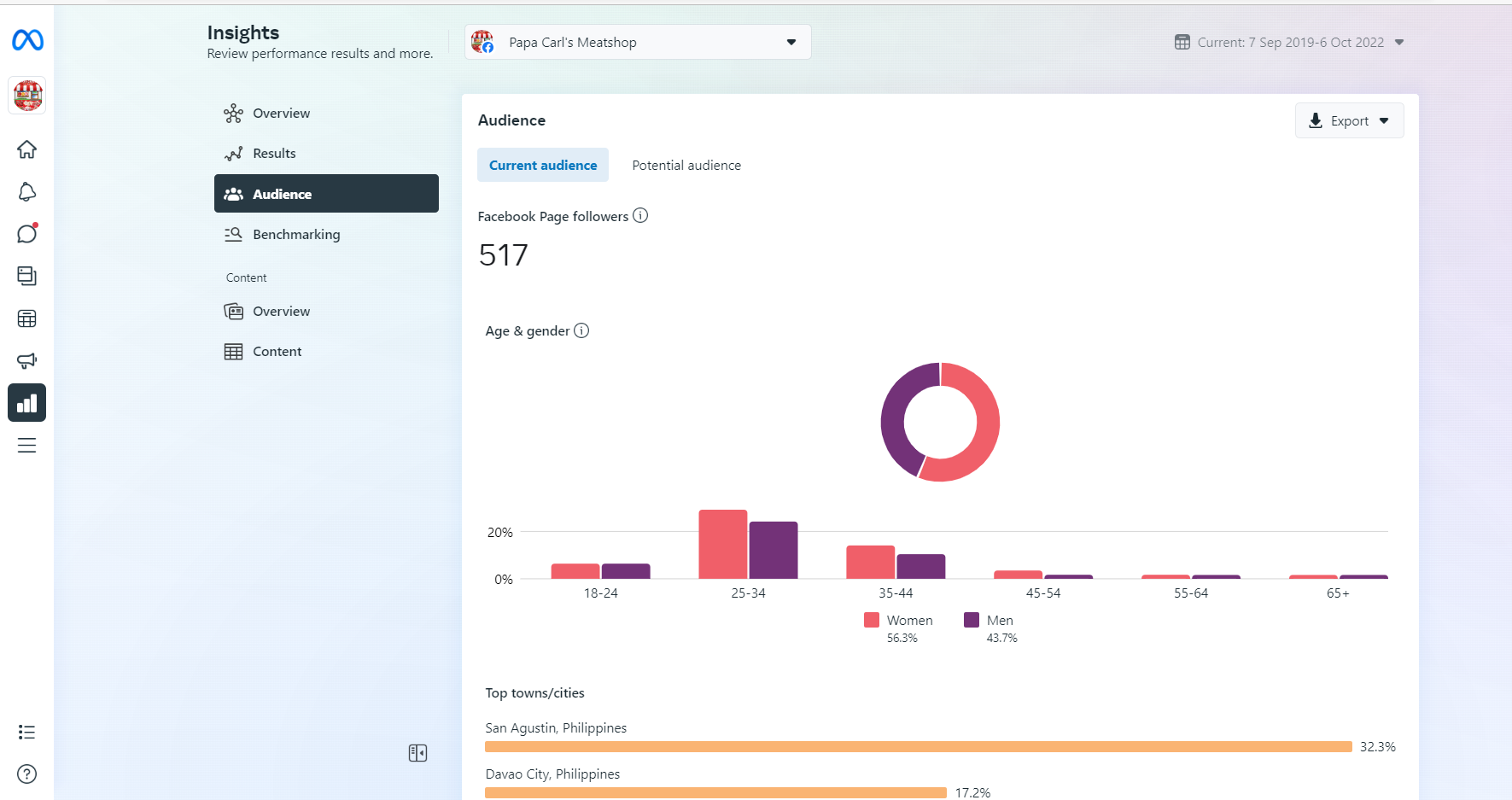Open the Papa Carl's Meatshop page selector
The height and width of the screenshot is (800, 1512).
(x=638, y=42)
